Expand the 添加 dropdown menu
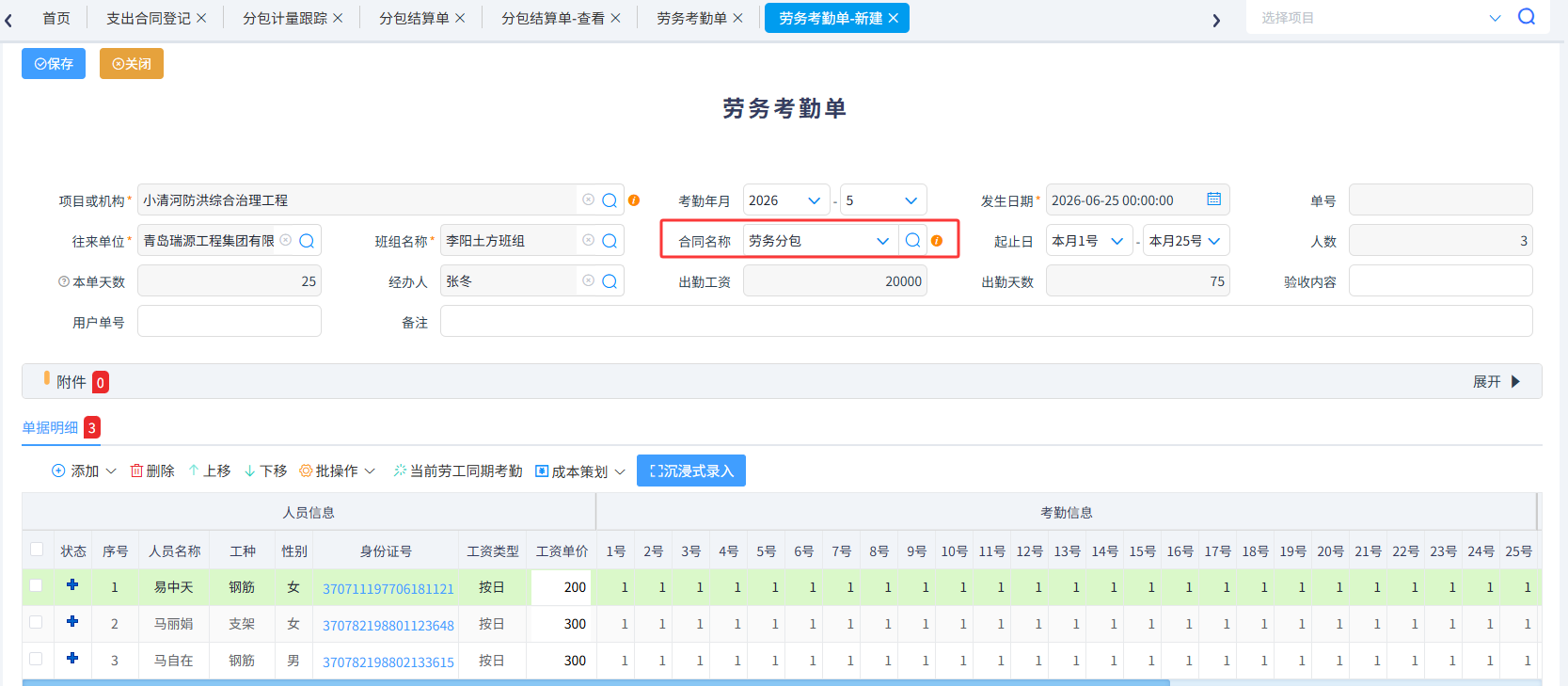1568x686 pixels. [x=111, y=471]
